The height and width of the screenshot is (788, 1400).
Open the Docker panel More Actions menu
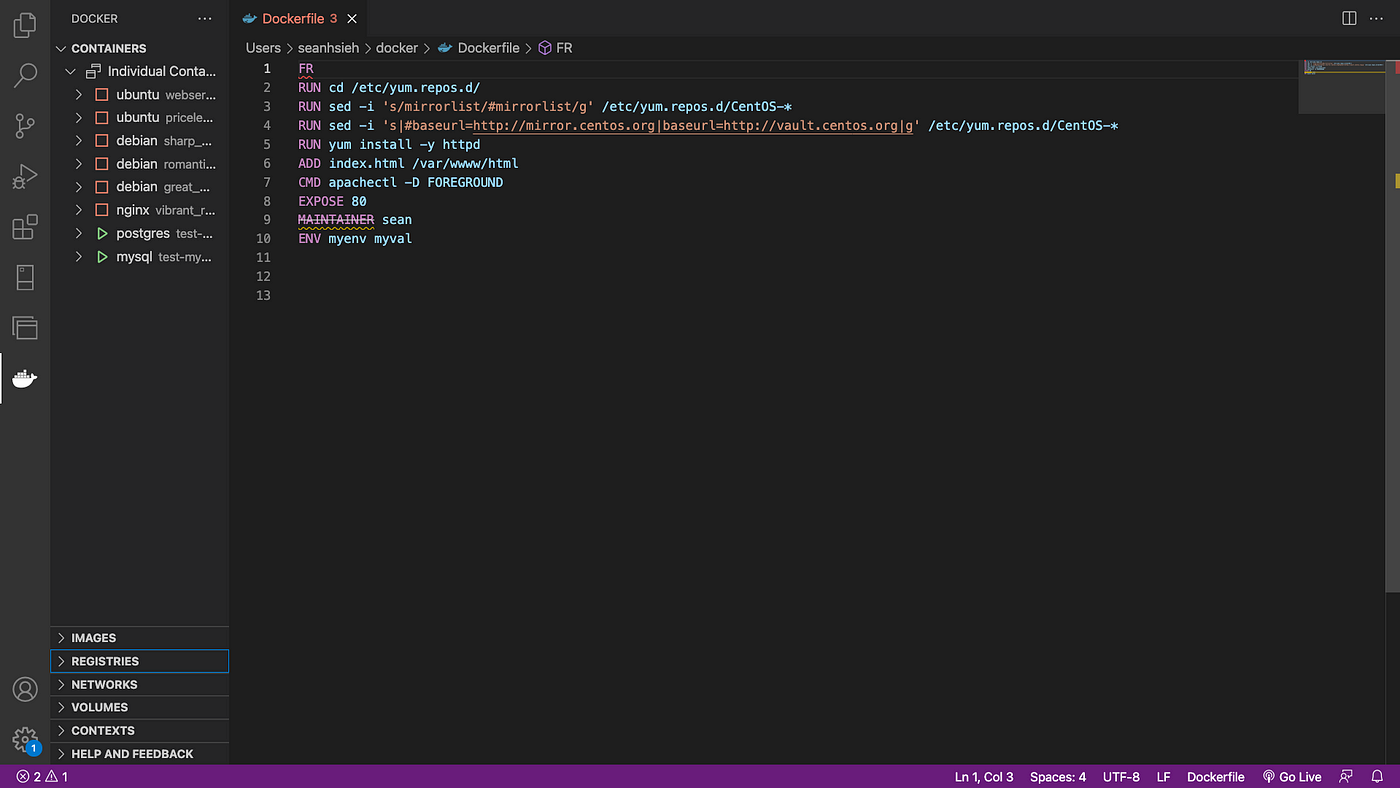205,18
